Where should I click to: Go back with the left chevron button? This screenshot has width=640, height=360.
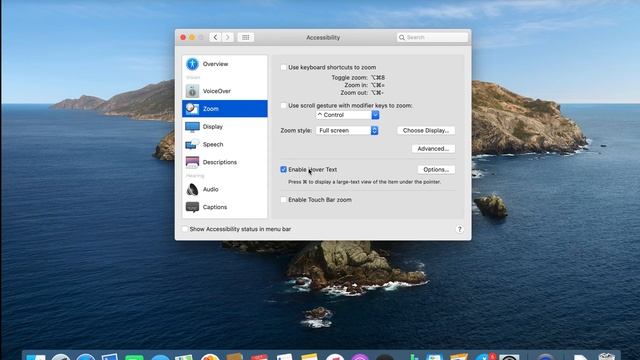[216, 38]
